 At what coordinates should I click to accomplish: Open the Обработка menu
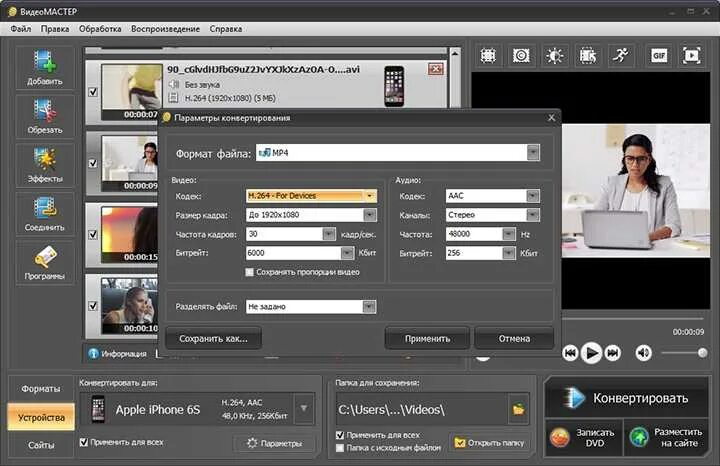100,29
